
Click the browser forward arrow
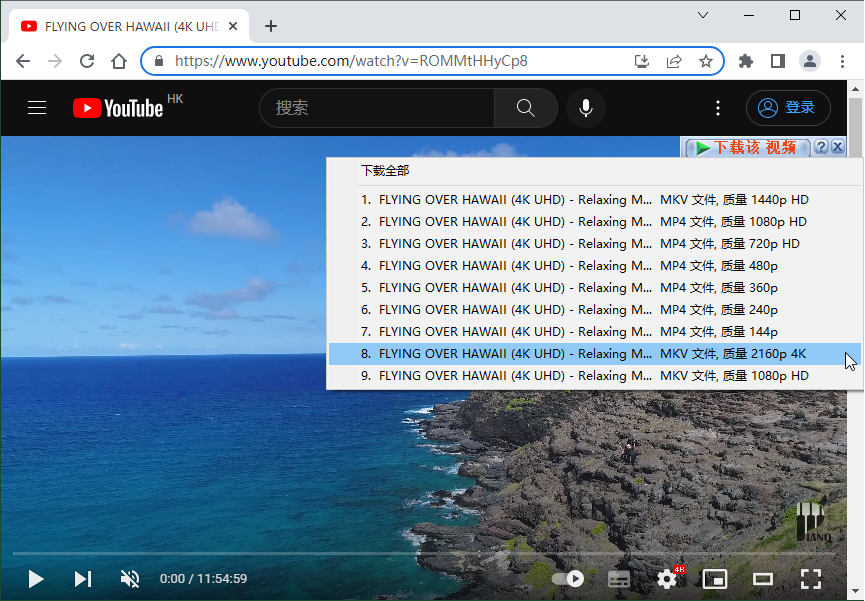click(55, 61)
